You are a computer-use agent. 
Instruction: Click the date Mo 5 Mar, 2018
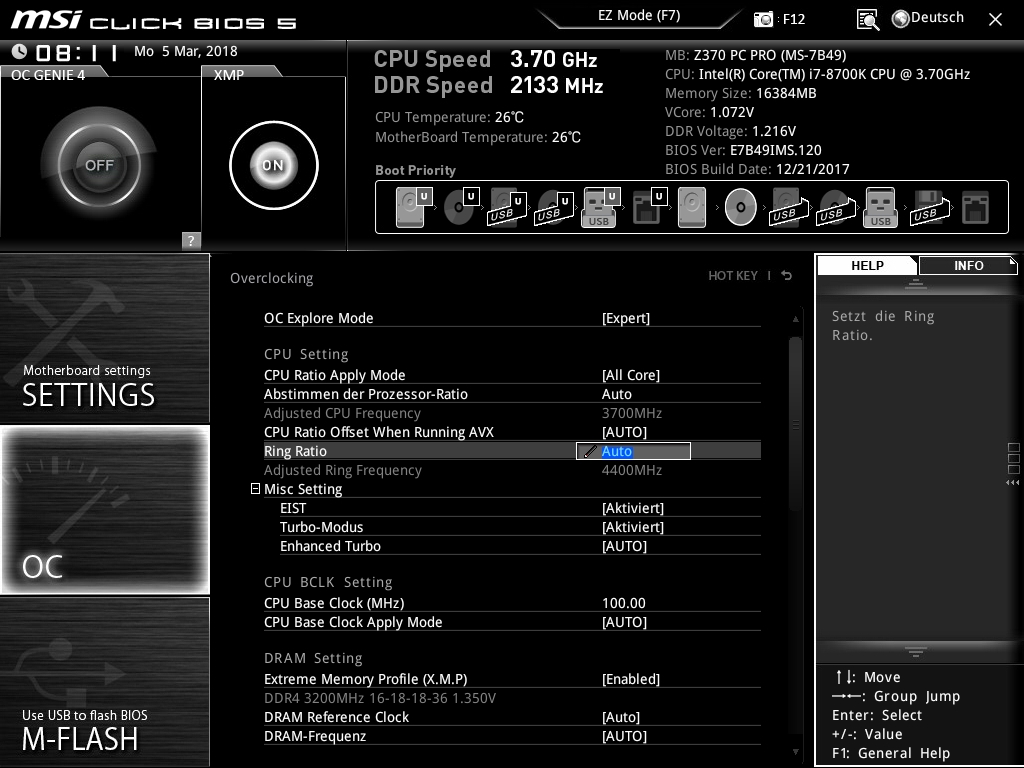pos(185,52)
